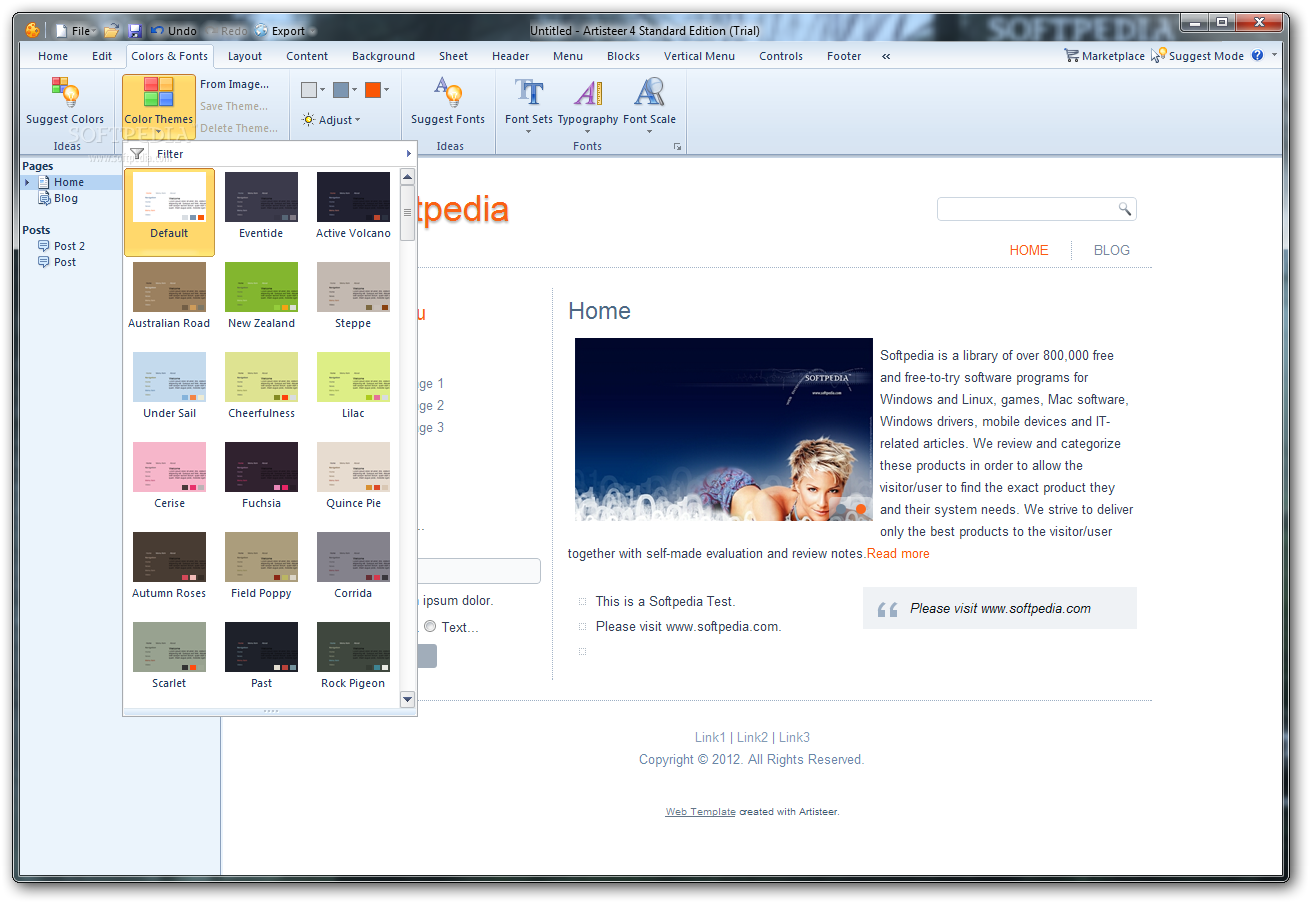The image size is (1310, 903).
Task: Apply the Cerise color theme
Action: point(169,476)
